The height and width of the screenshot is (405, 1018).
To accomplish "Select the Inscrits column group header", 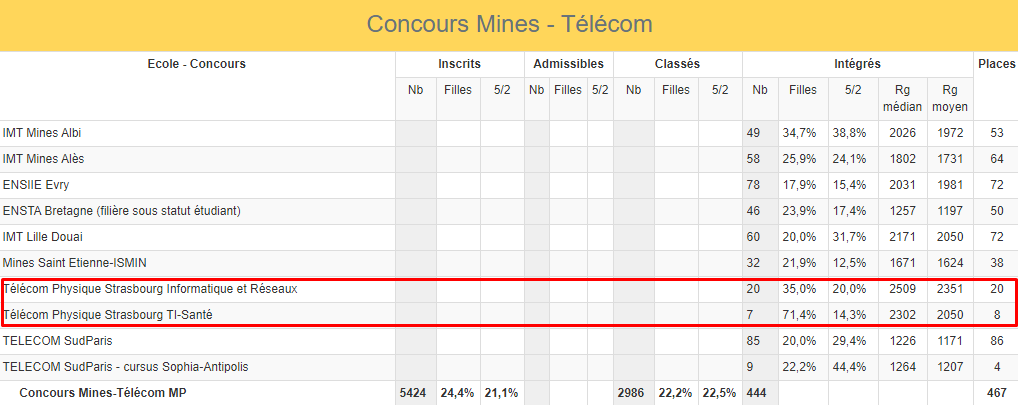I will [x=459, y=64].
